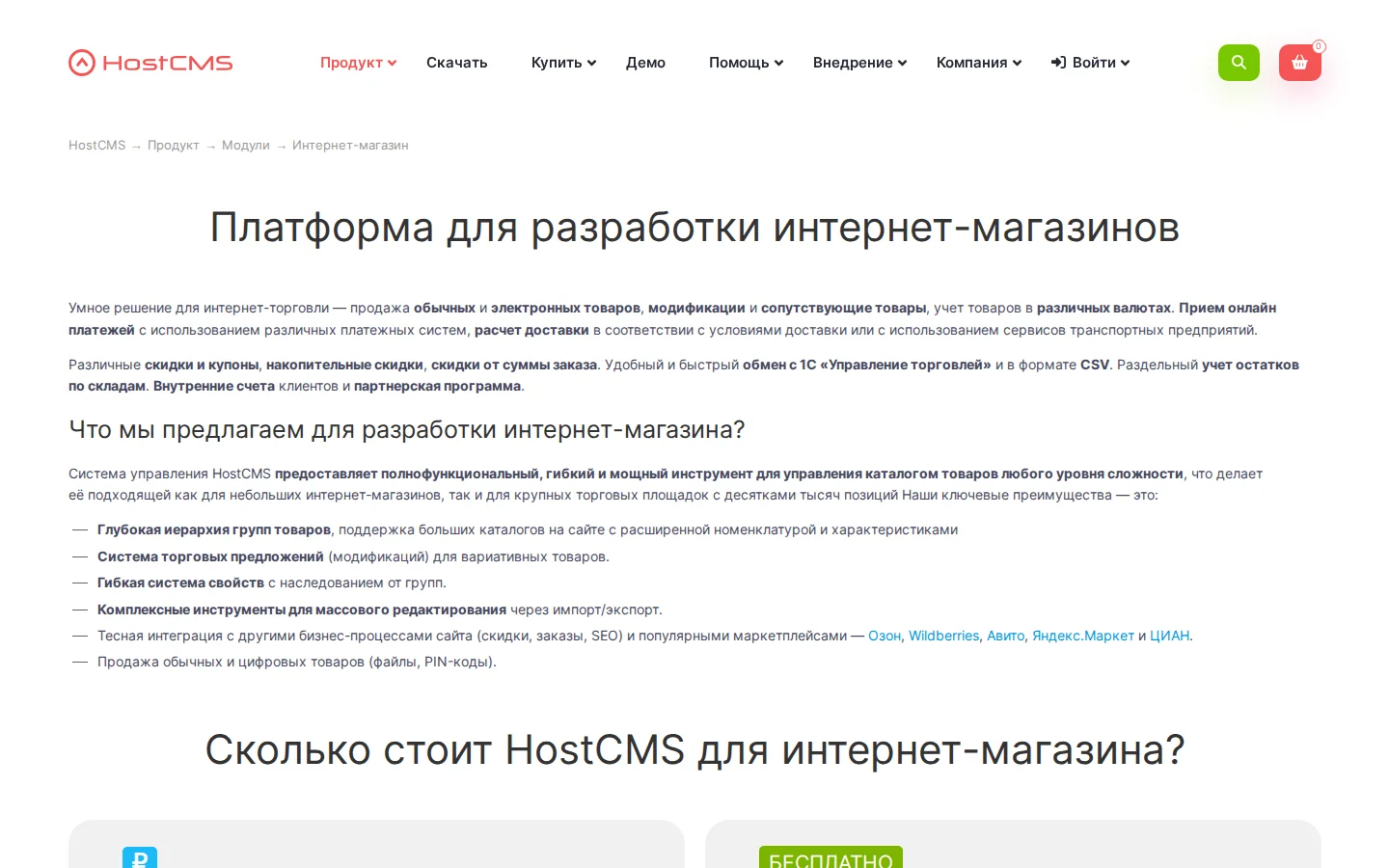Click the Интернет-магазин breadcrumb
This screenshot has width=1389, height=868.
coord(350,146)
